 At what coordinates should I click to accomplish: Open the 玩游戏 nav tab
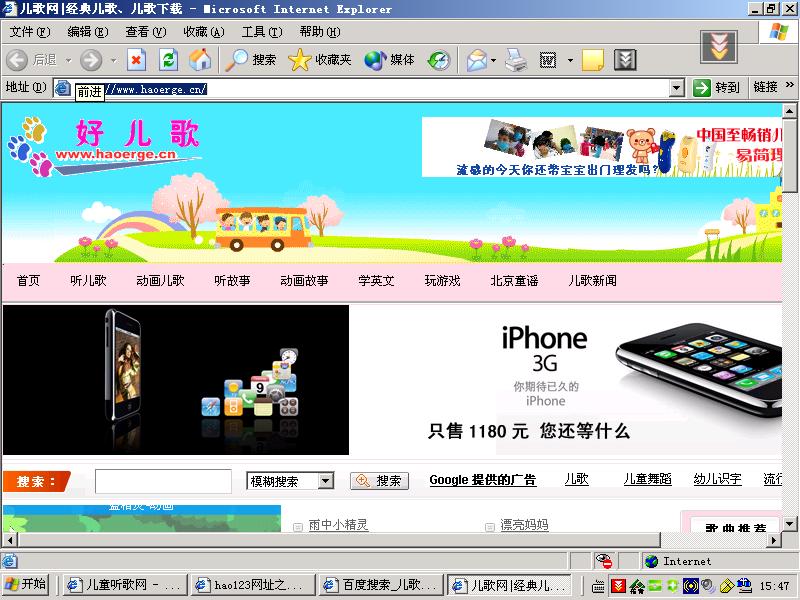442,281
